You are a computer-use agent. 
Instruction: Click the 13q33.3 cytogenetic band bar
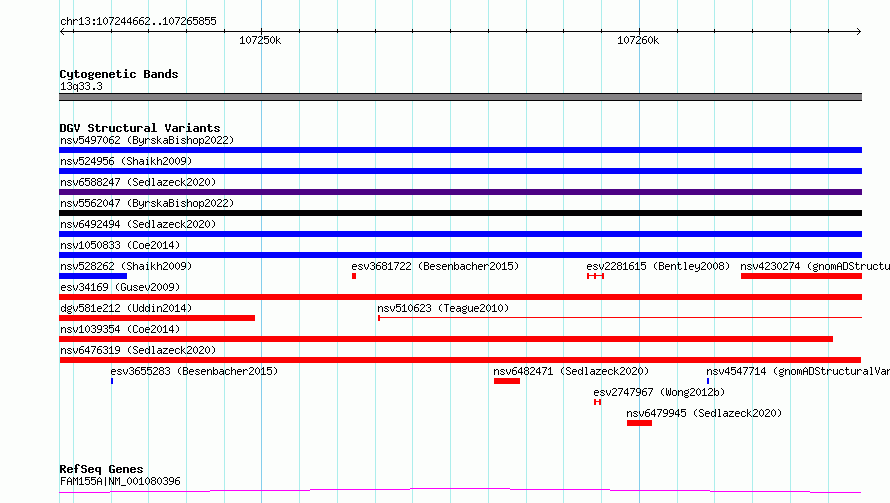[x=460, y=97]
